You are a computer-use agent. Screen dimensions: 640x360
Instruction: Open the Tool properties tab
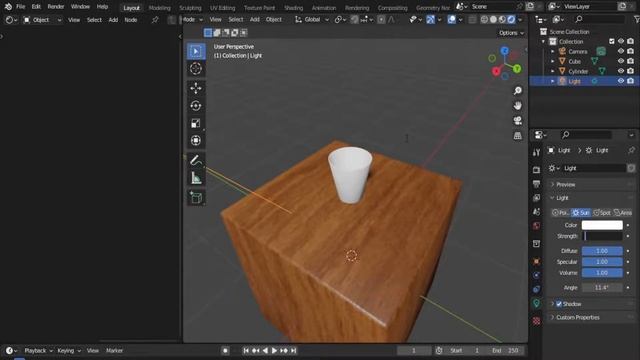(536, 153)
